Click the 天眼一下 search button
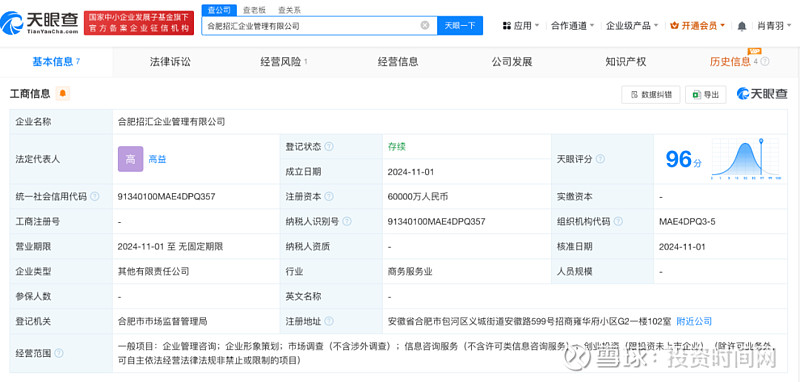The image size is (800, 382). click(x=460, y=26)
